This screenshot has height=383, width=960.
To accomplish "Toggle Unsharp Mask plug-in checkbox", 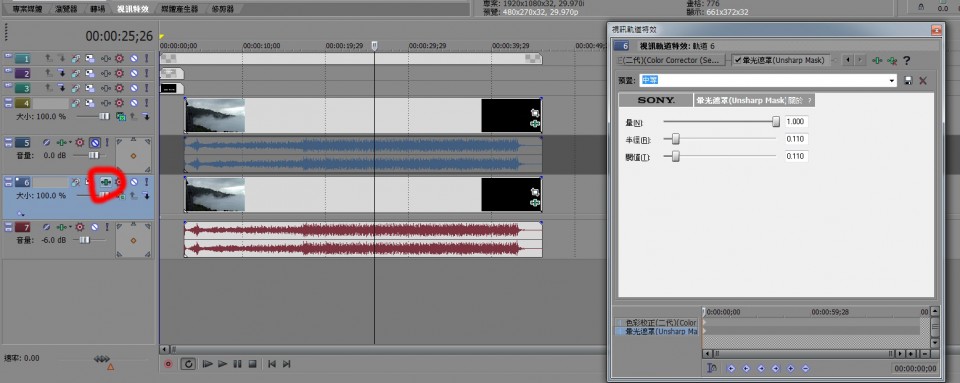I will (738, 60).
